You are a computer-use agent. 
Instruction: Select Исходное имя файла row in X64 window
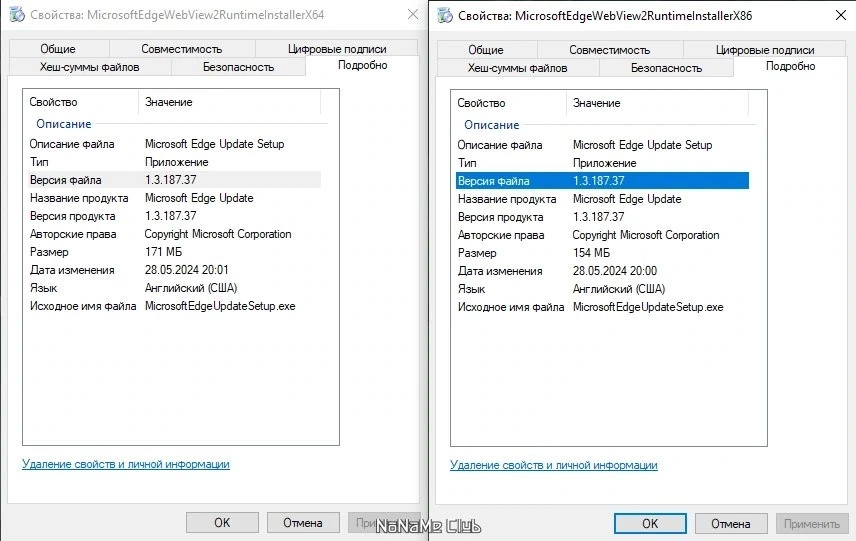point(174,306)
